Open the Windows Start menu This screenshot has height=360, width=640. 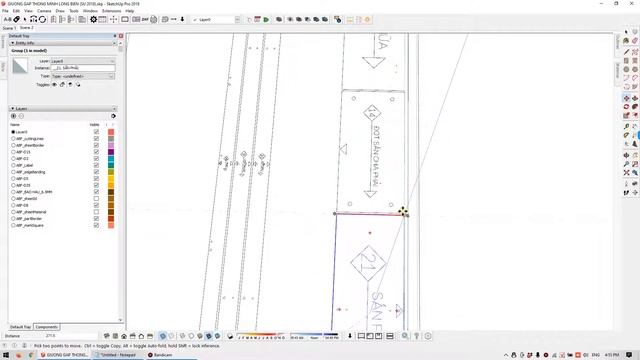coord(6,355)
